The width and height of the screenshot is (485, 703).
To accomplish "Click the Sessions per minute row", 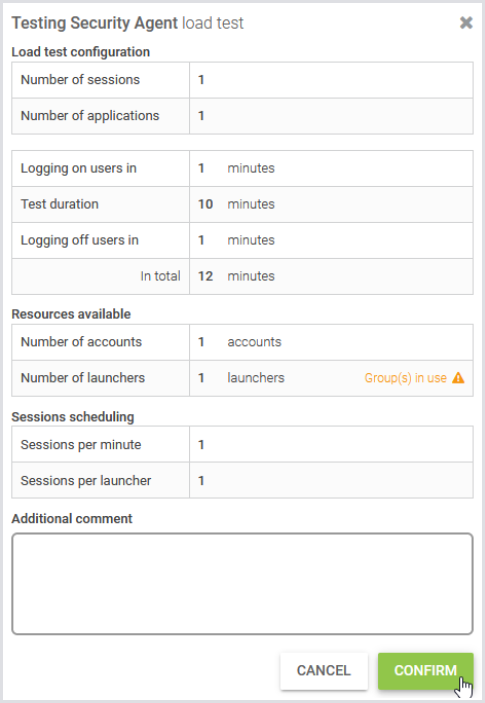I will coord(242,444).
